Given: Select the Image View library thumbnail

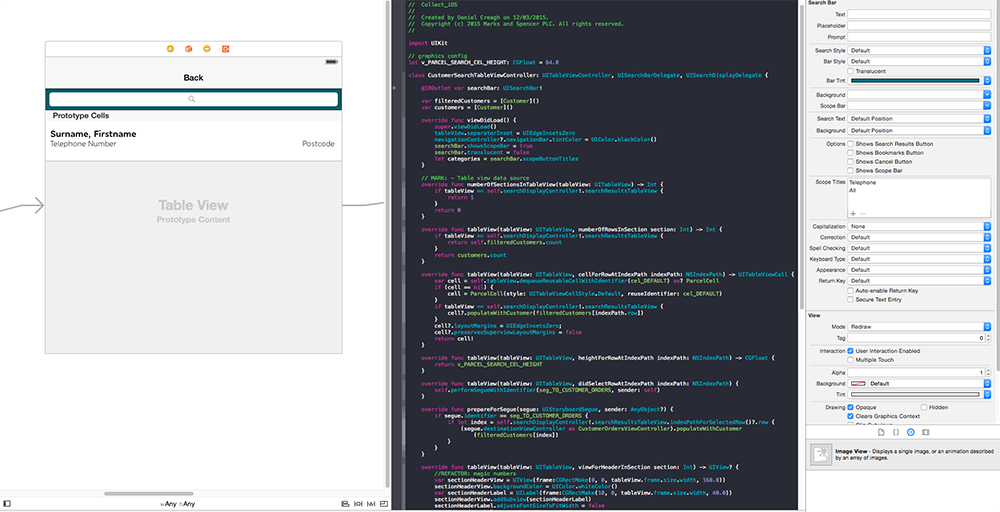Looking at the screenshot, I should coord(821,455).
